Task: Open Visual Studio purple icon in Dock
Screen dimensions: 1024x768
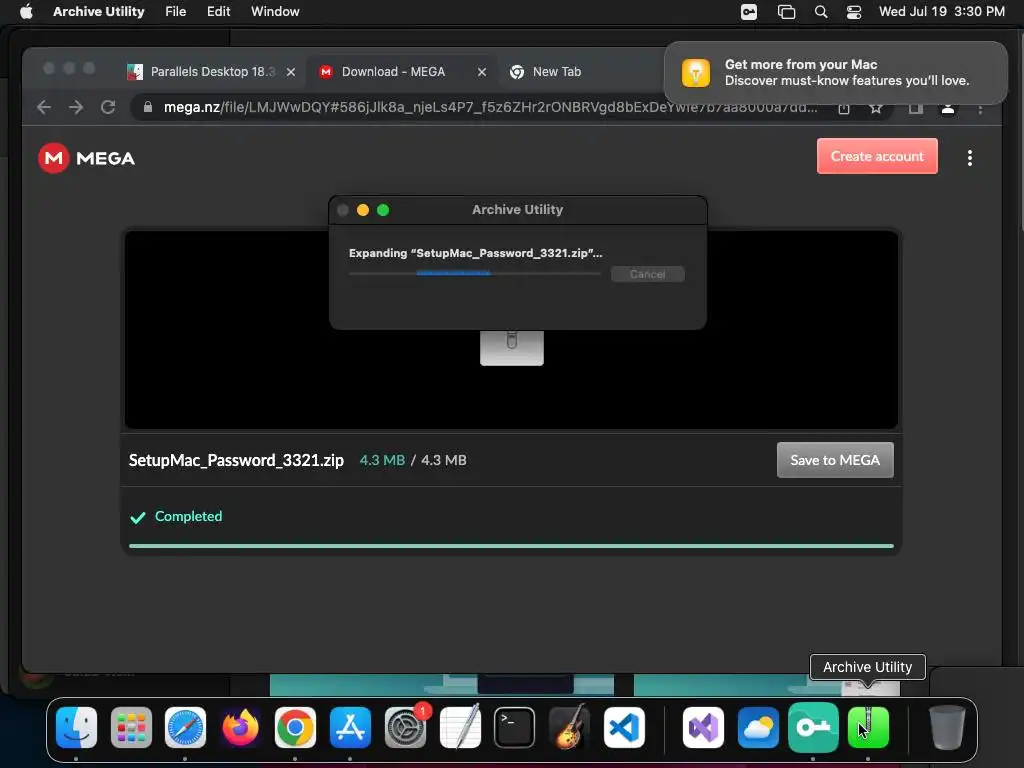Action: click(703, 727)
